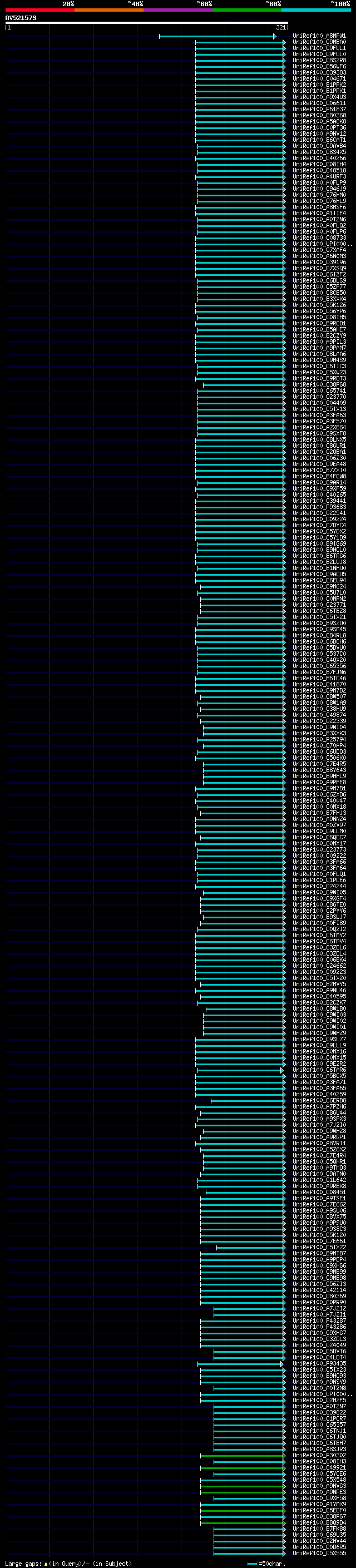Click label UniRef100_Q8S4X5
Screen dimensions: 356x1568
tap(319, 152)
